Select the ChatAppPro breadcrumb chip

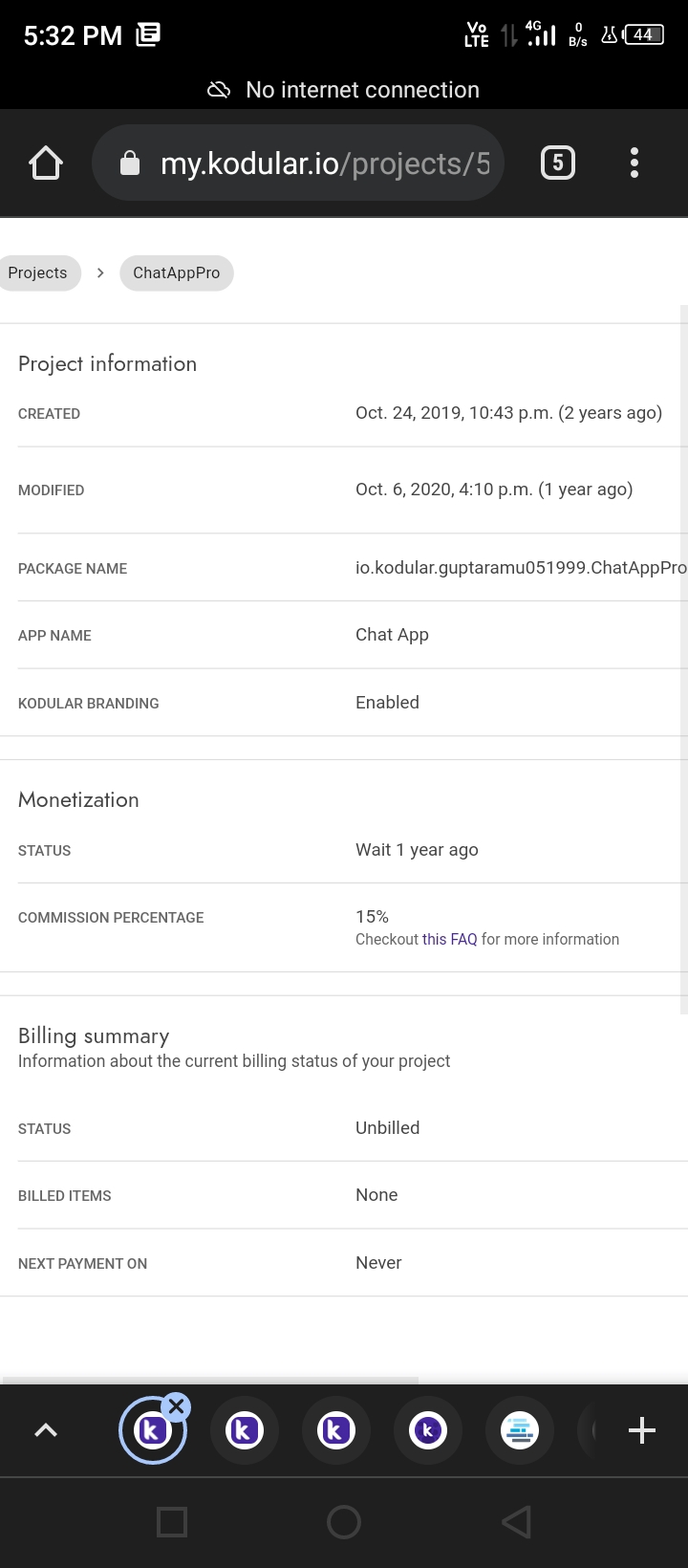pyautogui.click(x=177, y=272)
